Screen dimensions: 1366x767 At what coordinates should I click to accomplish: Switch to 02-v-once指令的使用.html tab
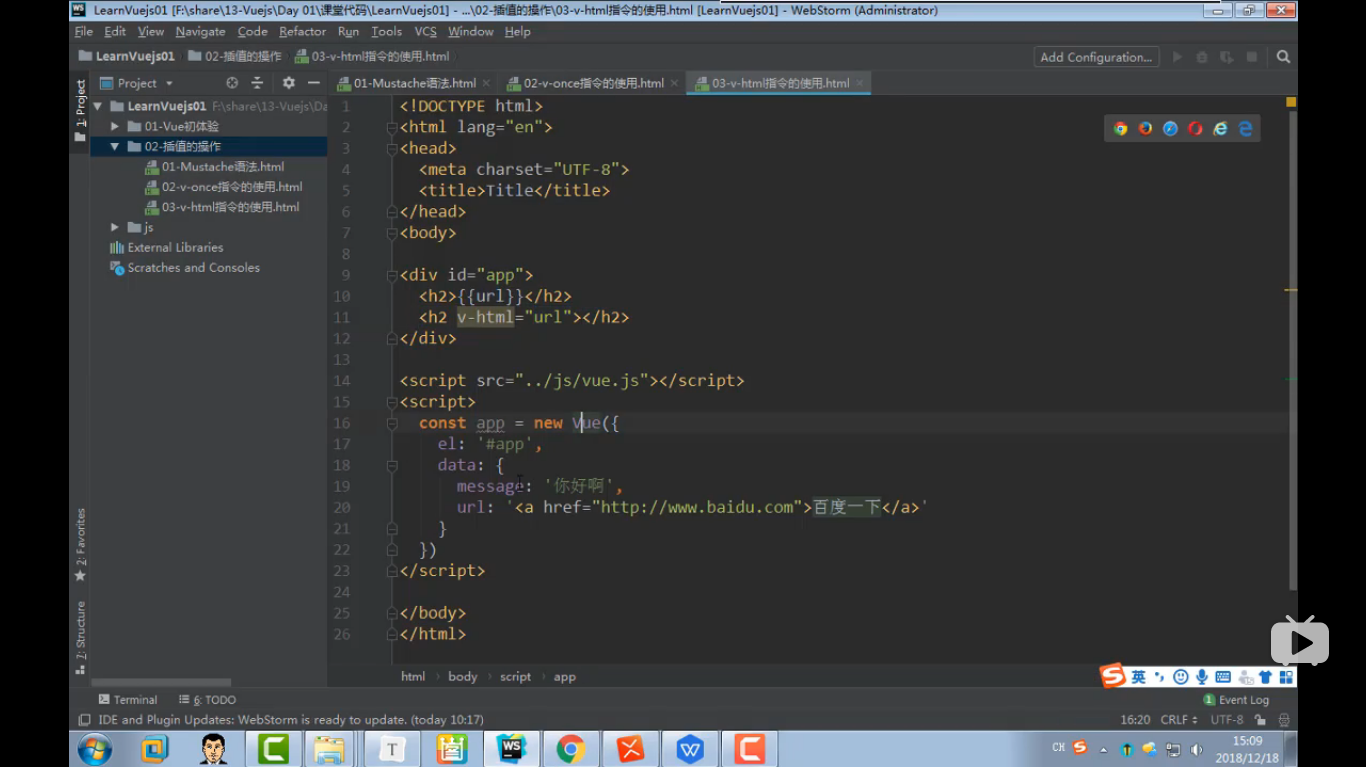[594, 83]
